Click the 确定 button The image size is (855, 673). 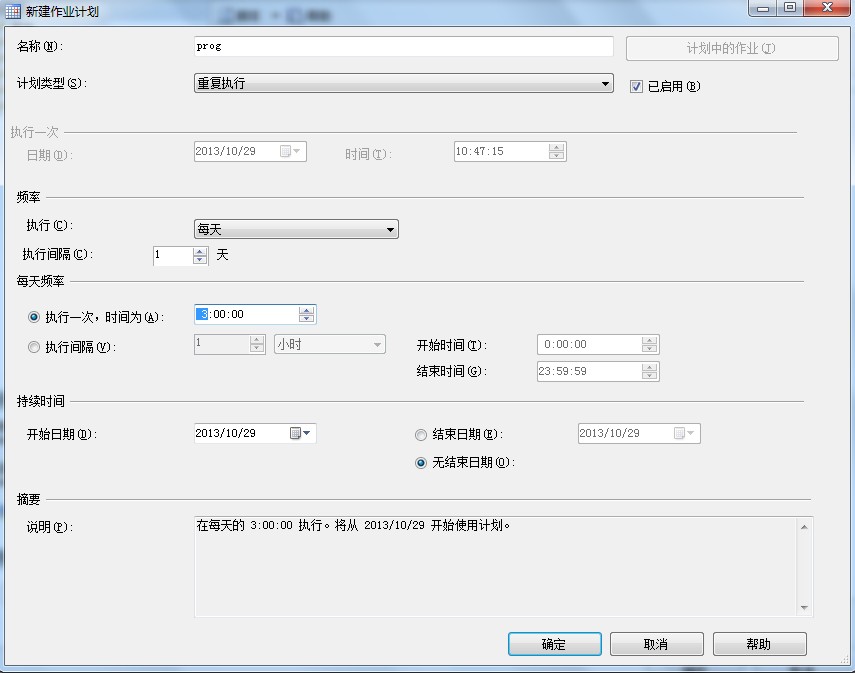click(555, 644)
